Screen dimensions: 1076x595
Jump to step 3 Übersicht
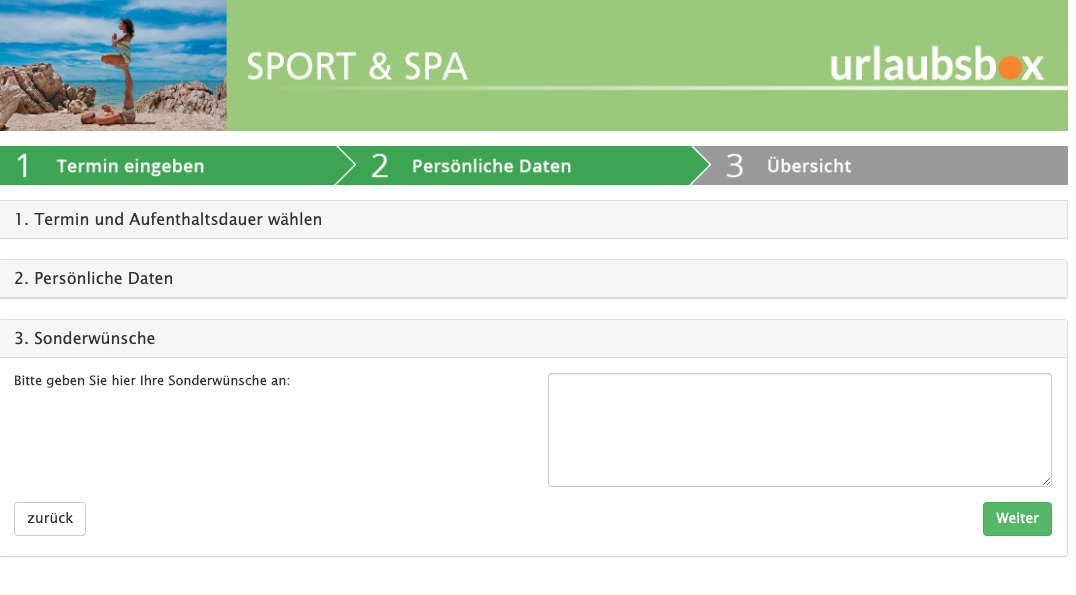(x=809, y=166)
